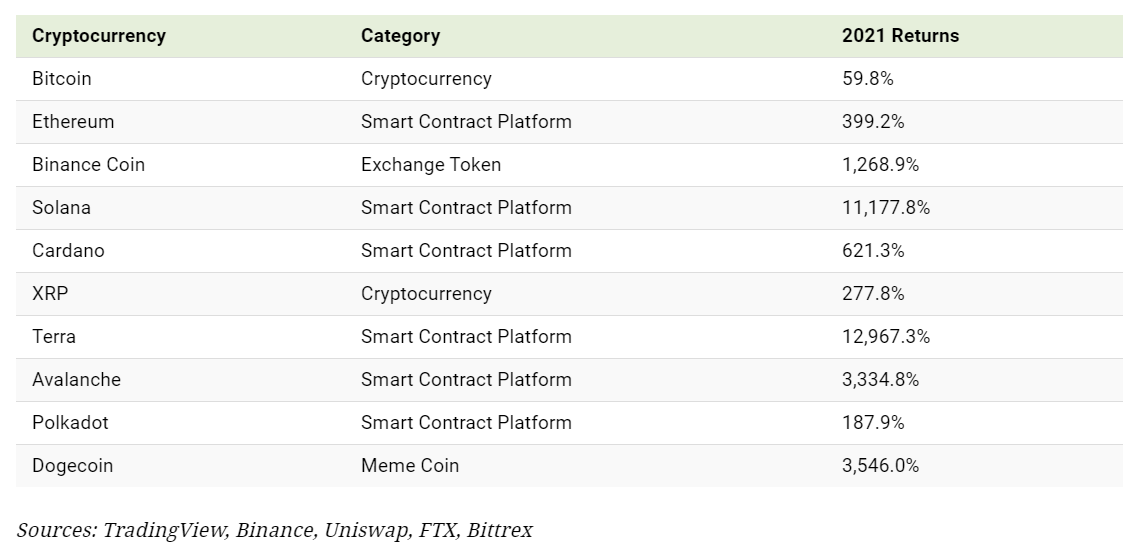Click the 2021 Returns column header
Viewport: 1142px width, 551px height.
(900, 36)
